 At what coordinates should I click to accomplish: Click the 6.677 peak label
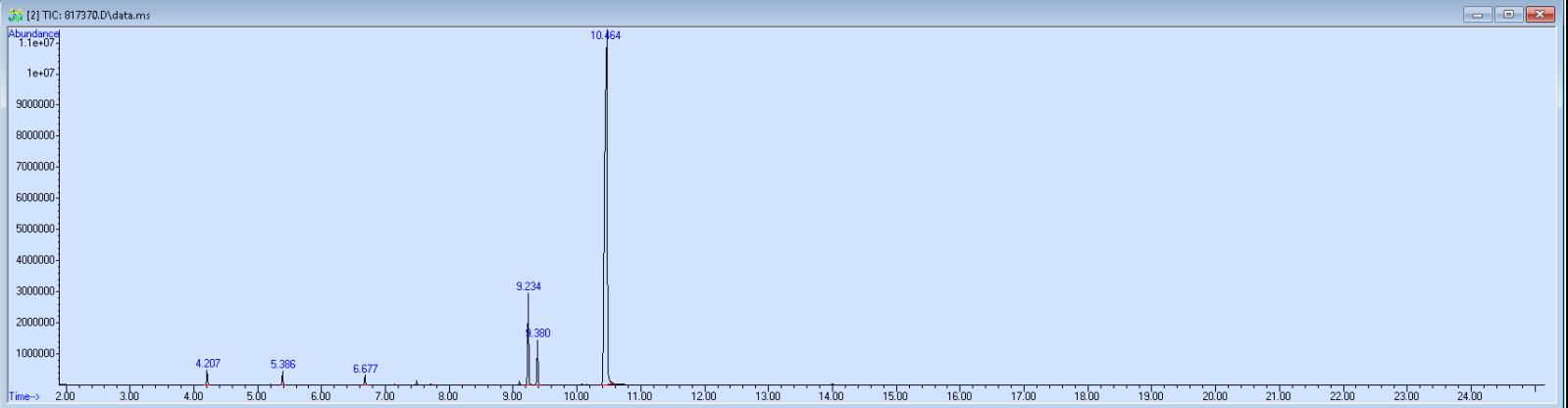pos(365,369)
